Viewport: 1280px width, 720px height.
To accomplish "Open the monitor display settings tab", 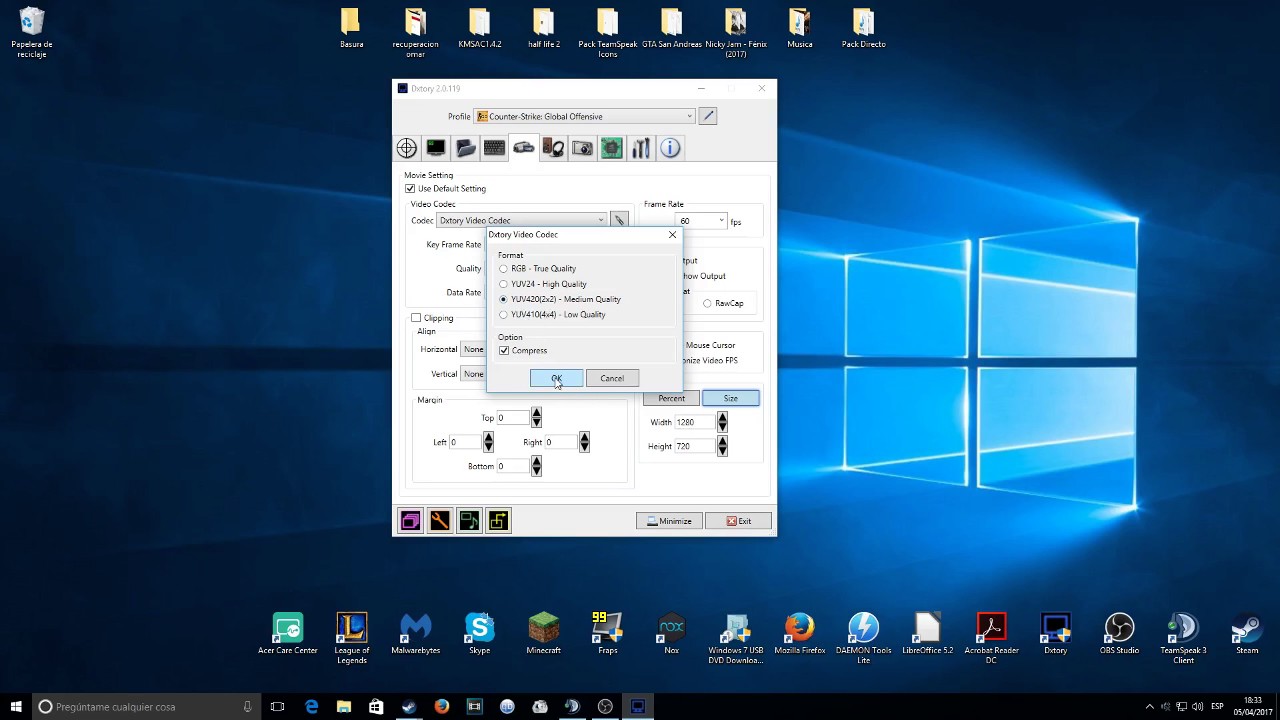I will coord(436,148).
